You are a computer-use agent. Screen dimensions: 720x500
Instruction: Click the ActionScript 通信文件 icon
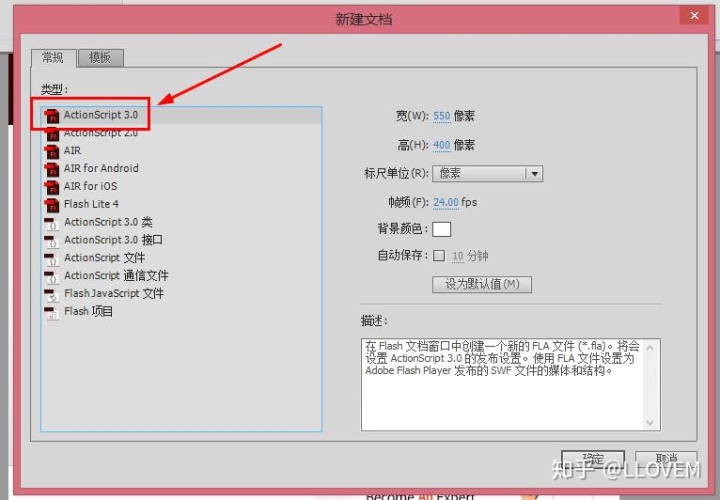click(x=51, y=276)
